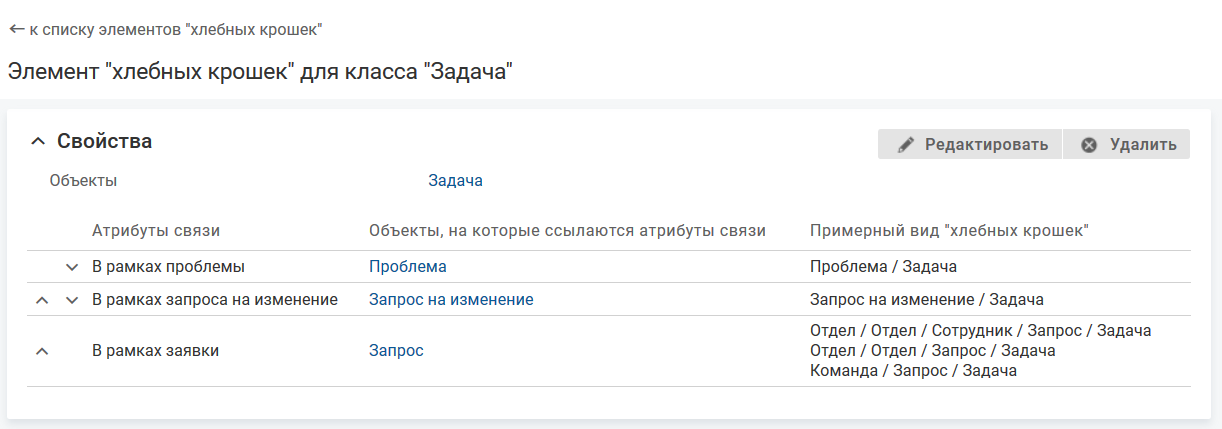
Task: Select the "В рамках заявки" attribute text
Action: point(155,351)
